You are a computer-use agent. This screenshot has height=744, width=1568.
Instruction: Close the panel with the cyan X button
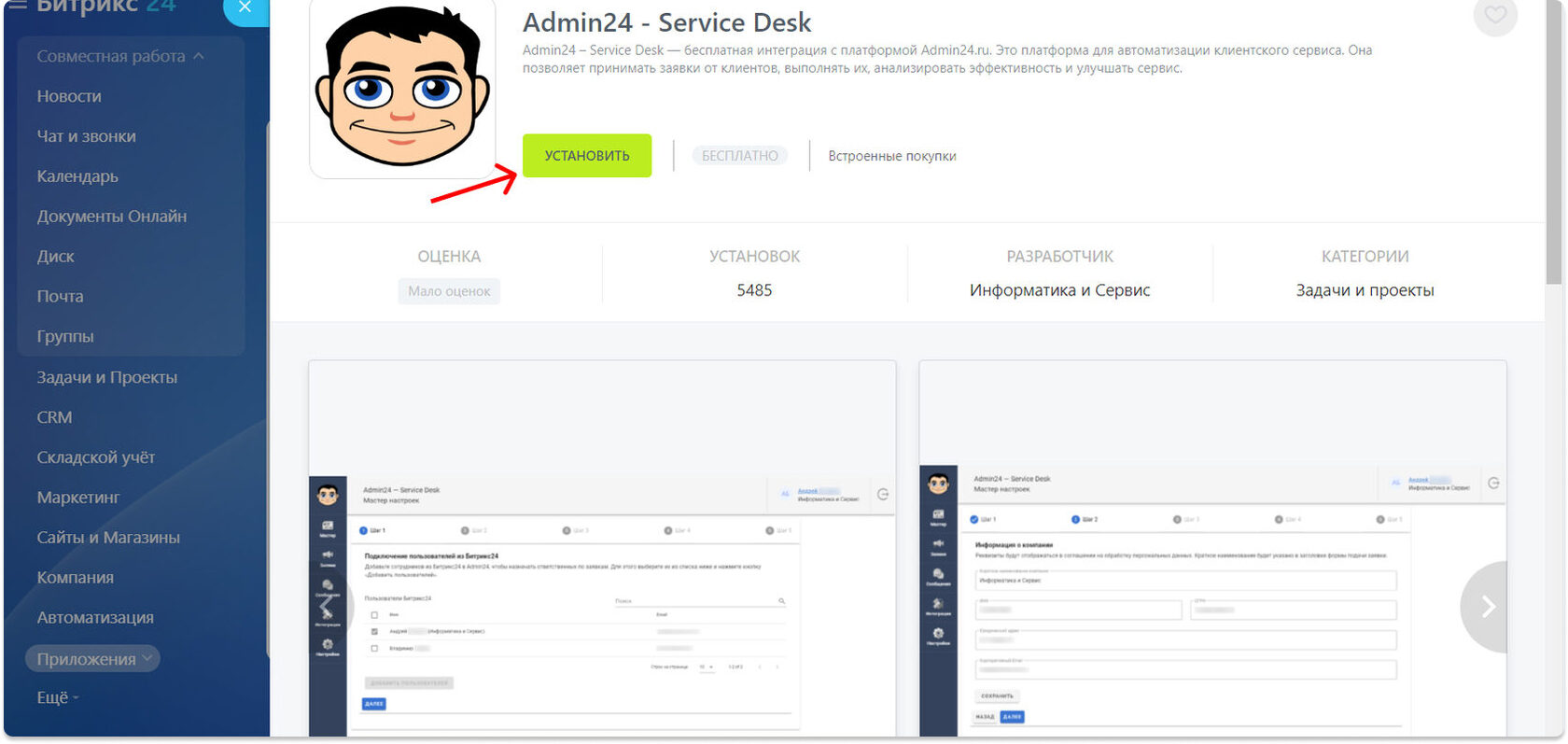245,9
